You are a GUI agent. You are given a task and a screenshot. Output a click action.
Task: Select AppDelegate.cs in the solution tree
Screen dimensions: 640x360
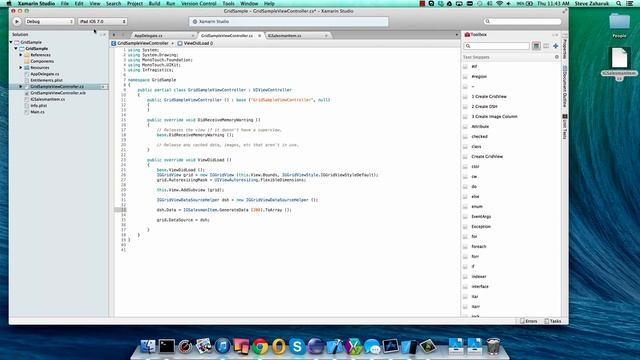(44, 74)
